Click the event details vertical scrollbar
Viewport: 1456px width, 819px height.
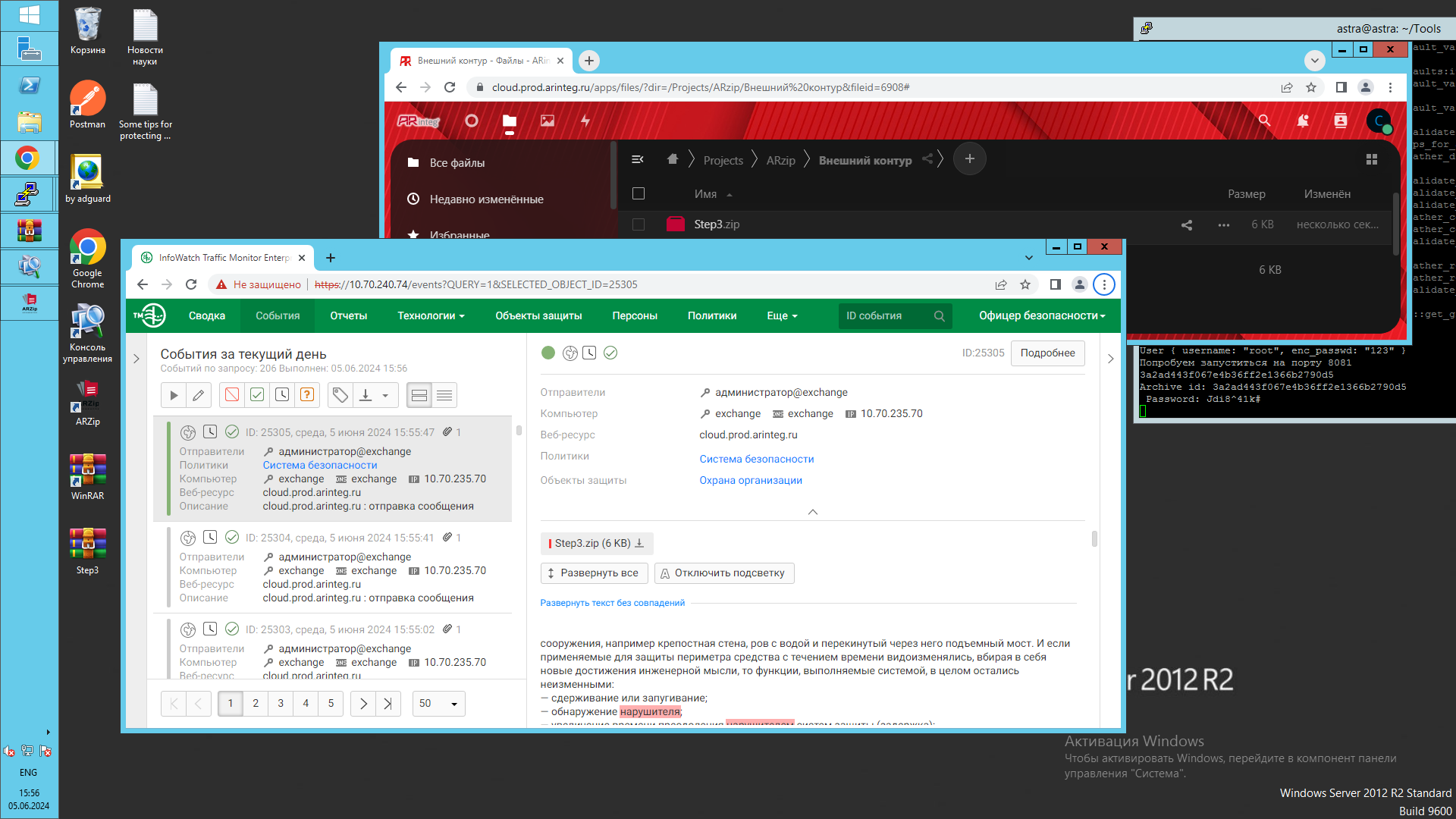1094,539
